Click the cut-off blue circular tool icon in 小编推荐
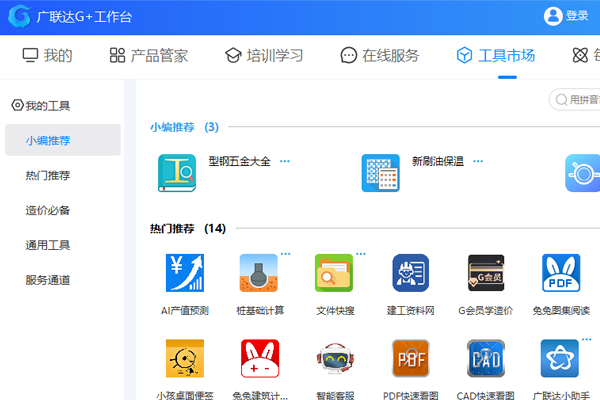 (582, 173)
